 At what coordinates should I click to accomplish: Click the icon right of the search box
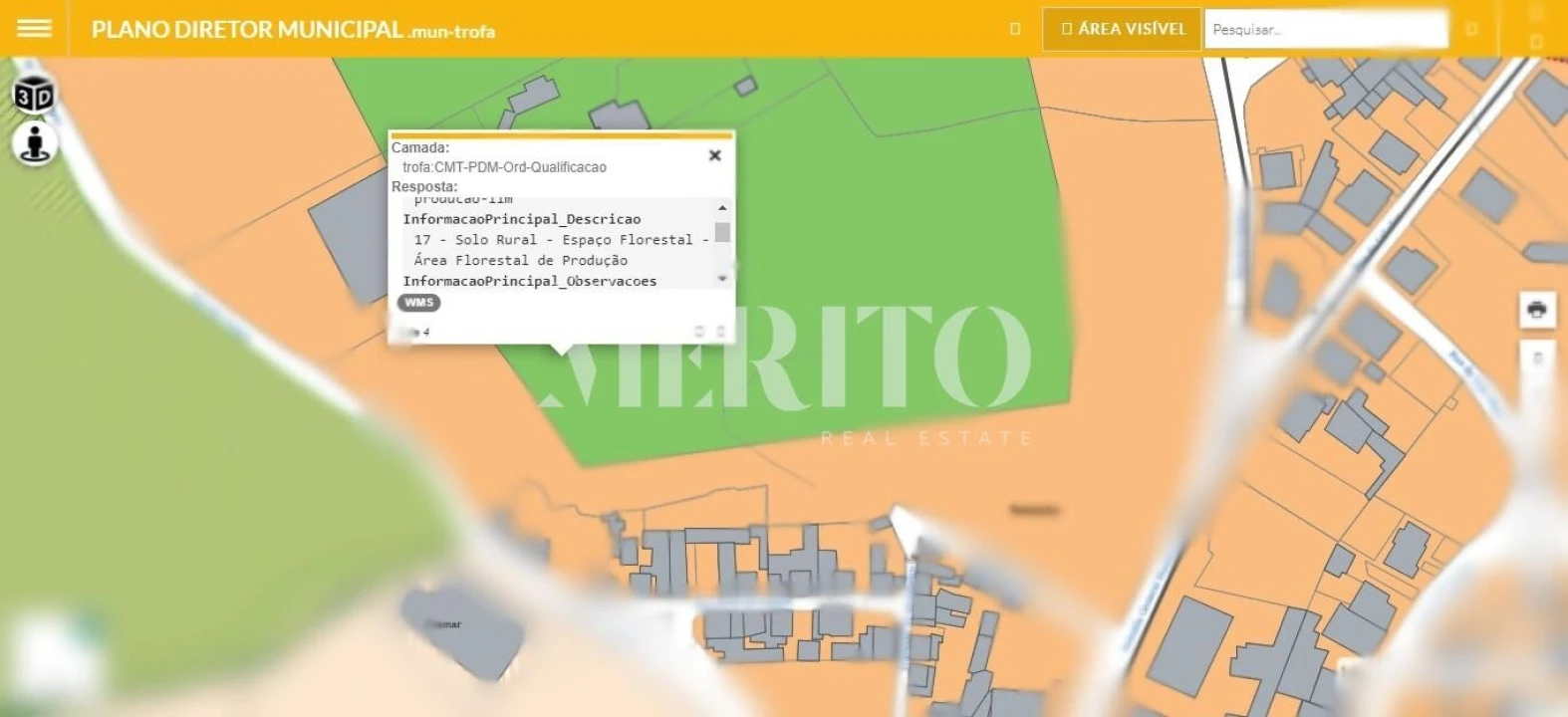pos(1471,29)
